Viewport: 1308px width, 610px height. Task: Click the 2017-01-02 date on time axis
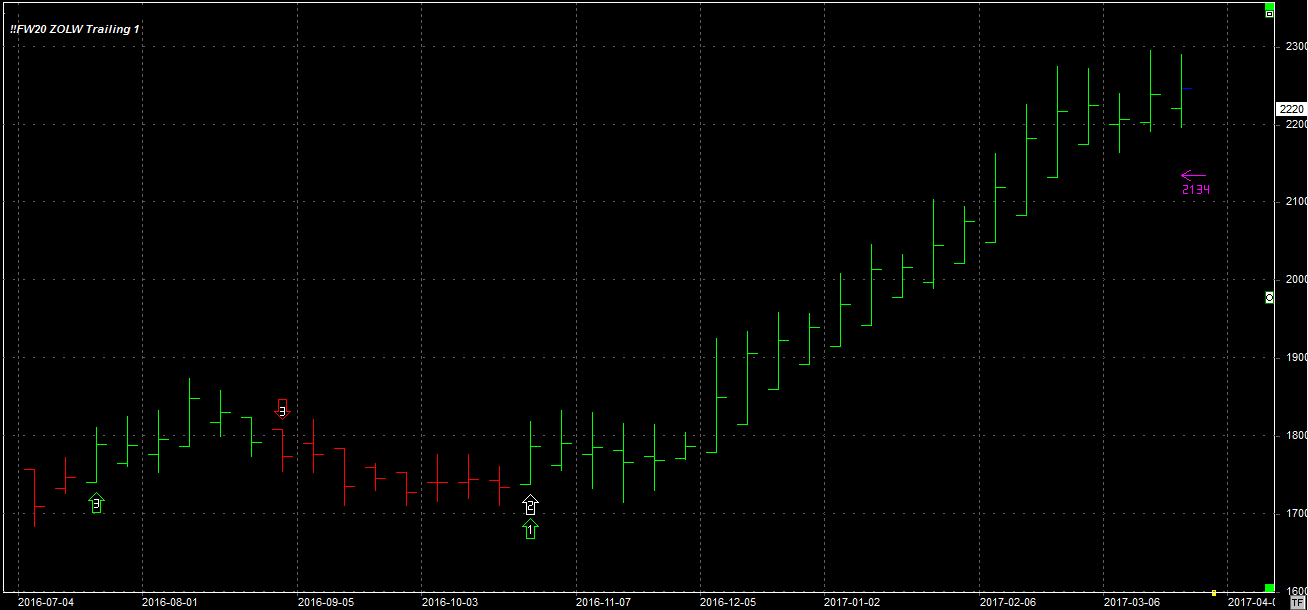click(851, 602)
